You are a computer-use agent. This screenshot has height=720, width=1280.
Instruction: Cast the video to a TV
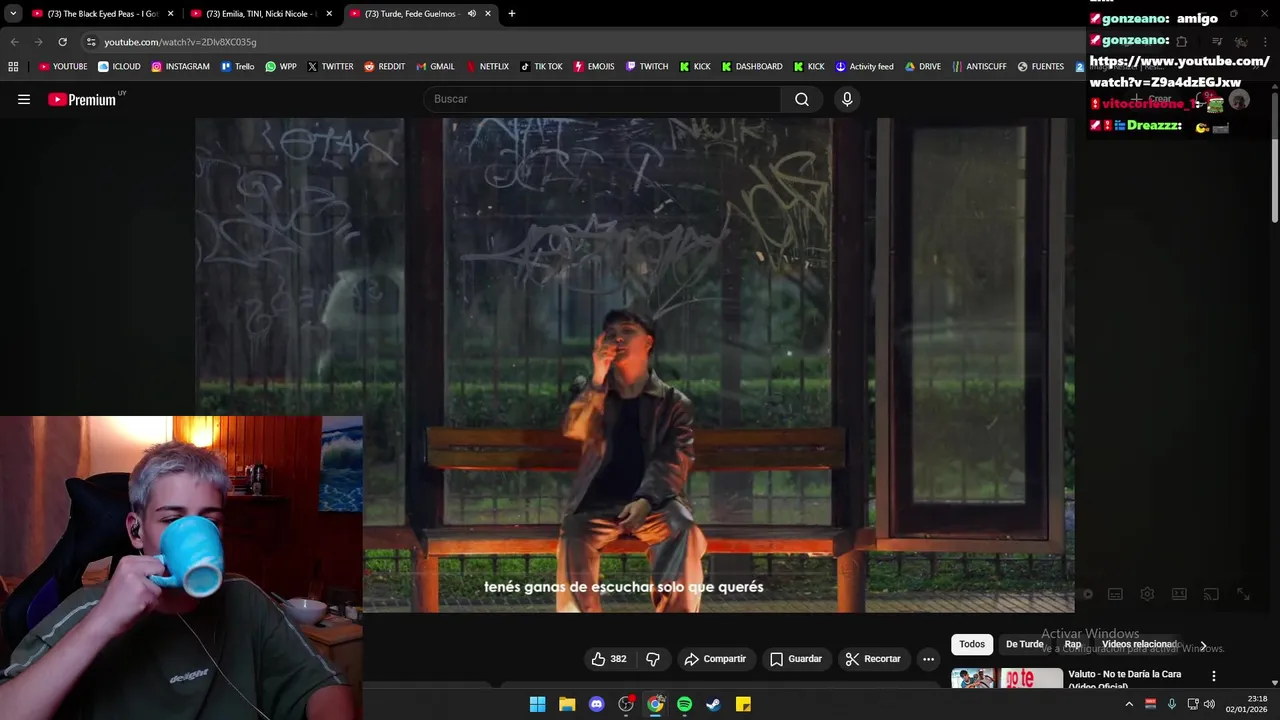(x=1211, y=594)
